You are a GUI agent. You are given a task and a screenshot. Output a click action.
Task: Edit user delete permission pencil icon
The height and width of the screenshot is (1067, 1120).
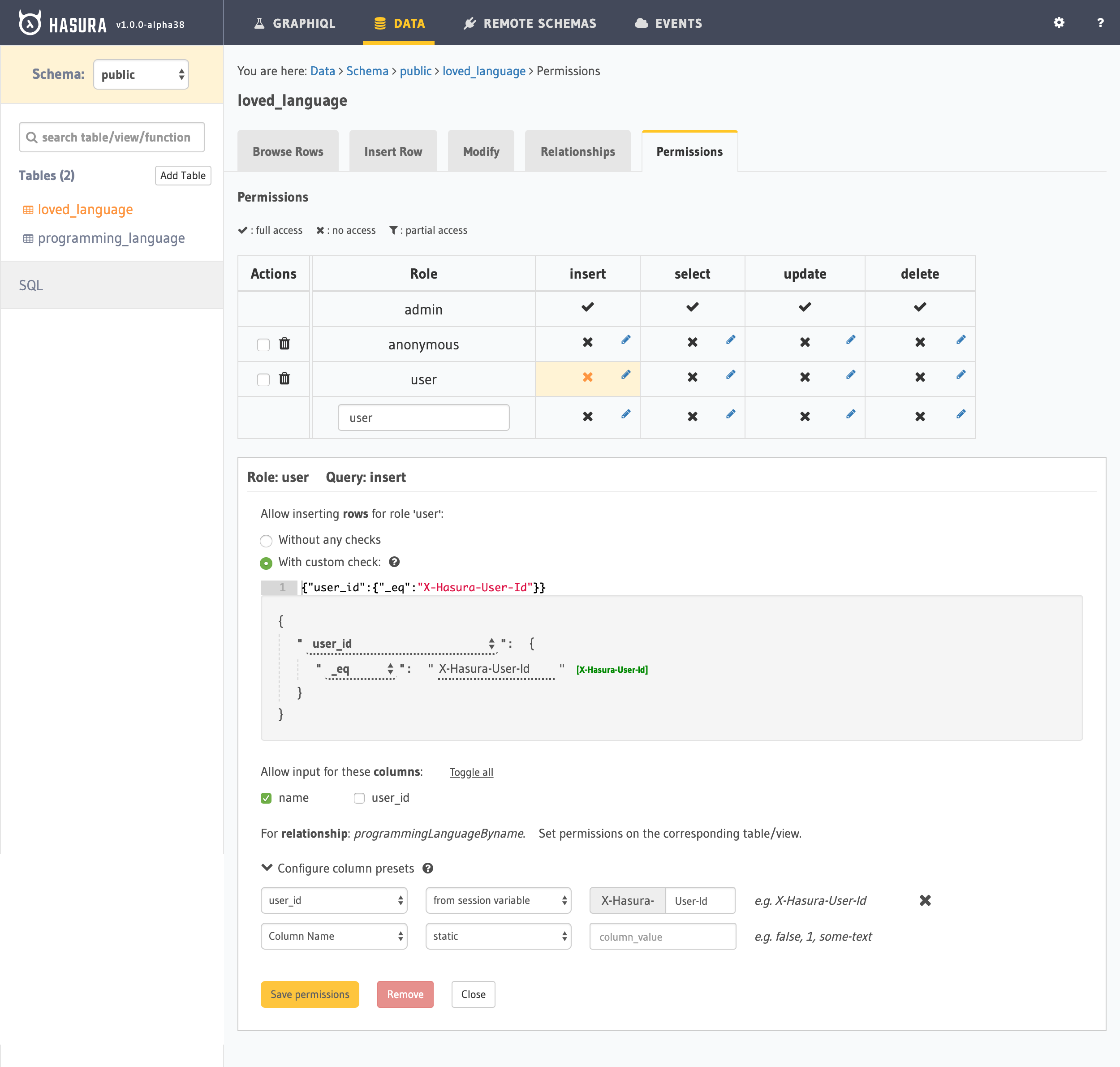(x=961, y=375)
